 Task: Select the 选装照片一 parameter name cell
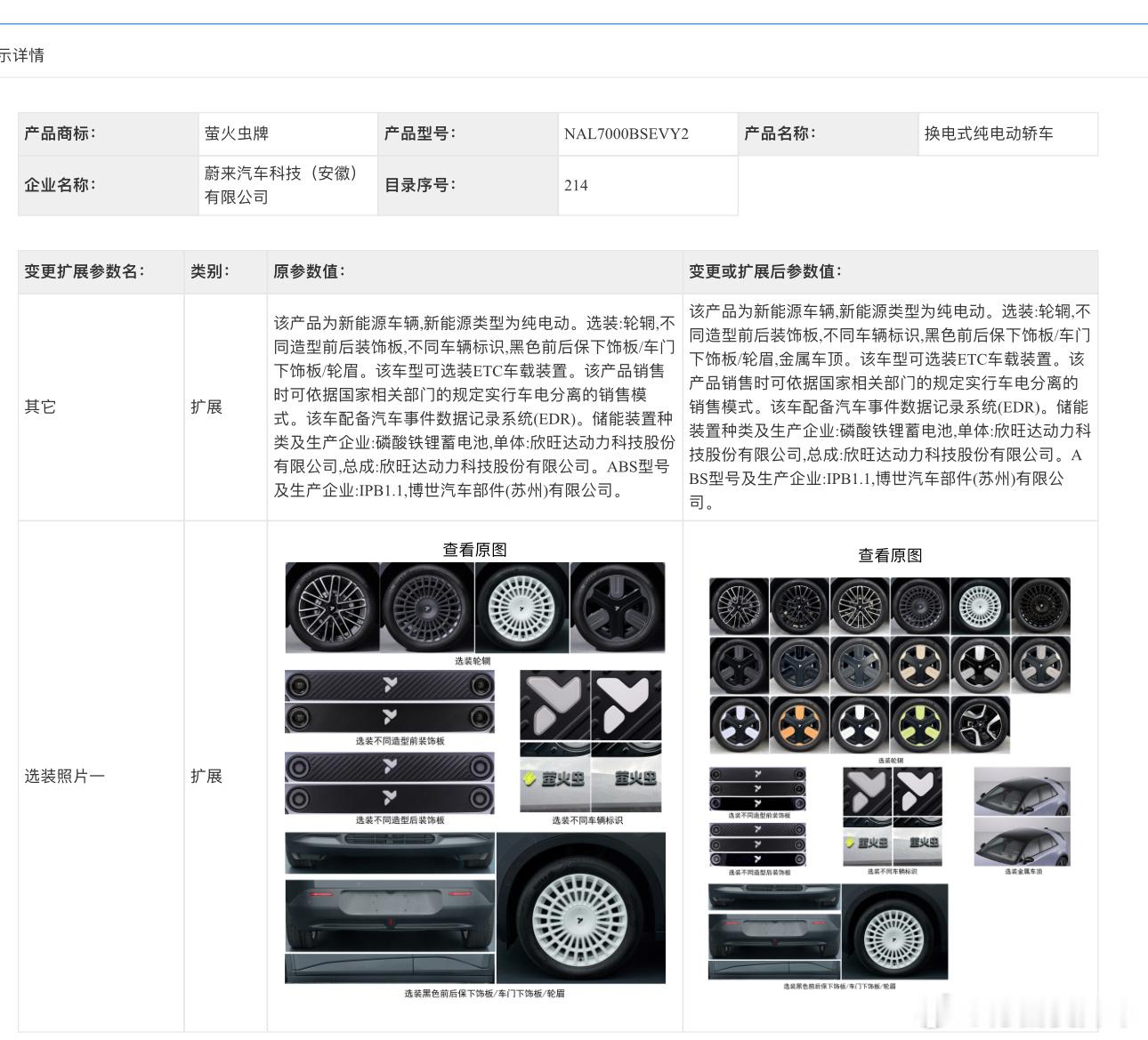101,777
